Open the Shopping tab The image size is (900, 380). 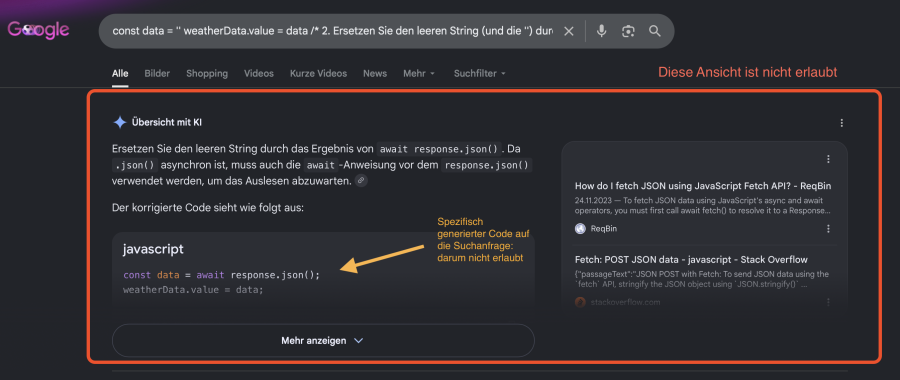click(x=207, y=73)
